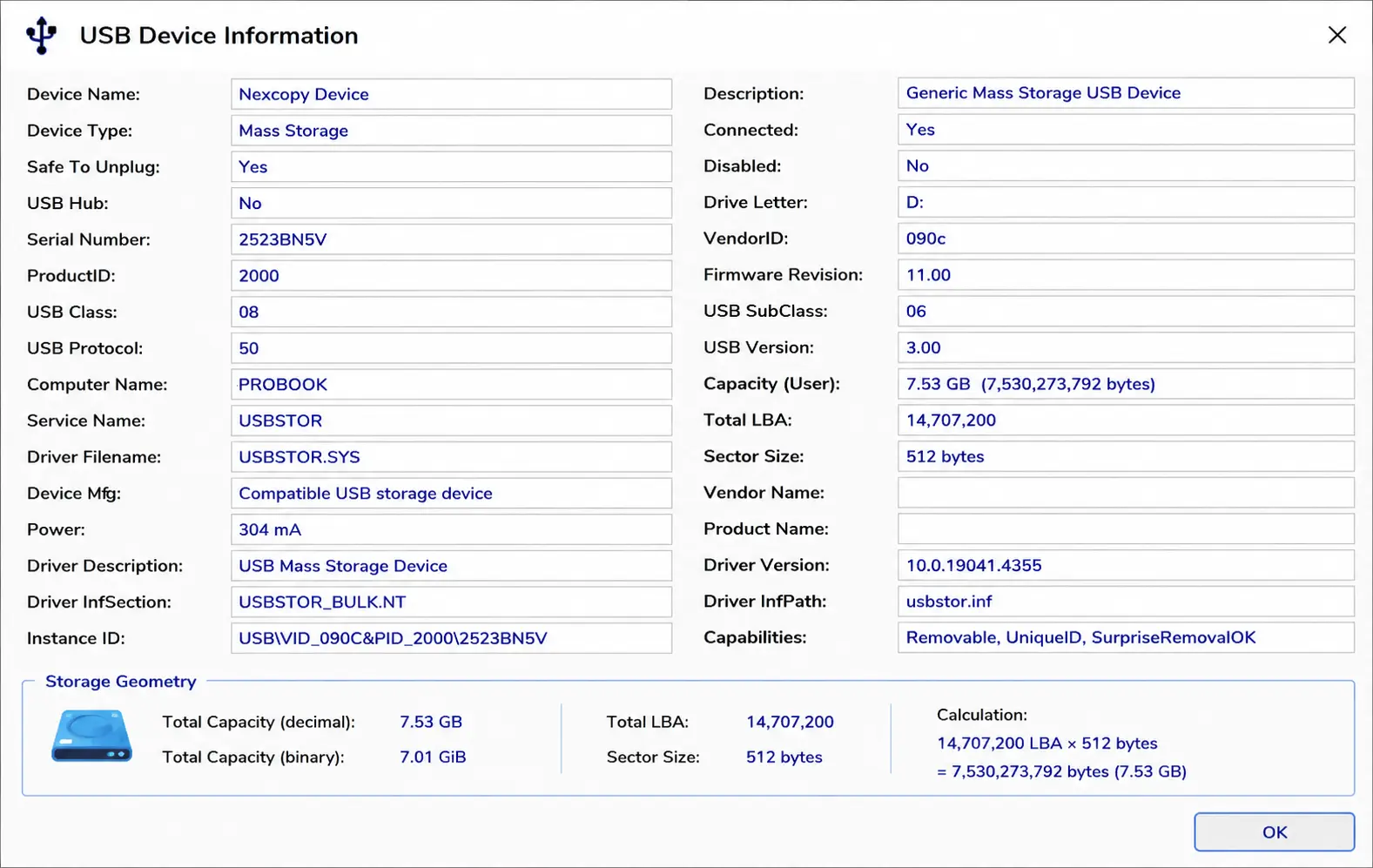Click the 7.53 GB decimal capacity value
The height and width of the screenshot is (868, 1373).
[431, 722]
